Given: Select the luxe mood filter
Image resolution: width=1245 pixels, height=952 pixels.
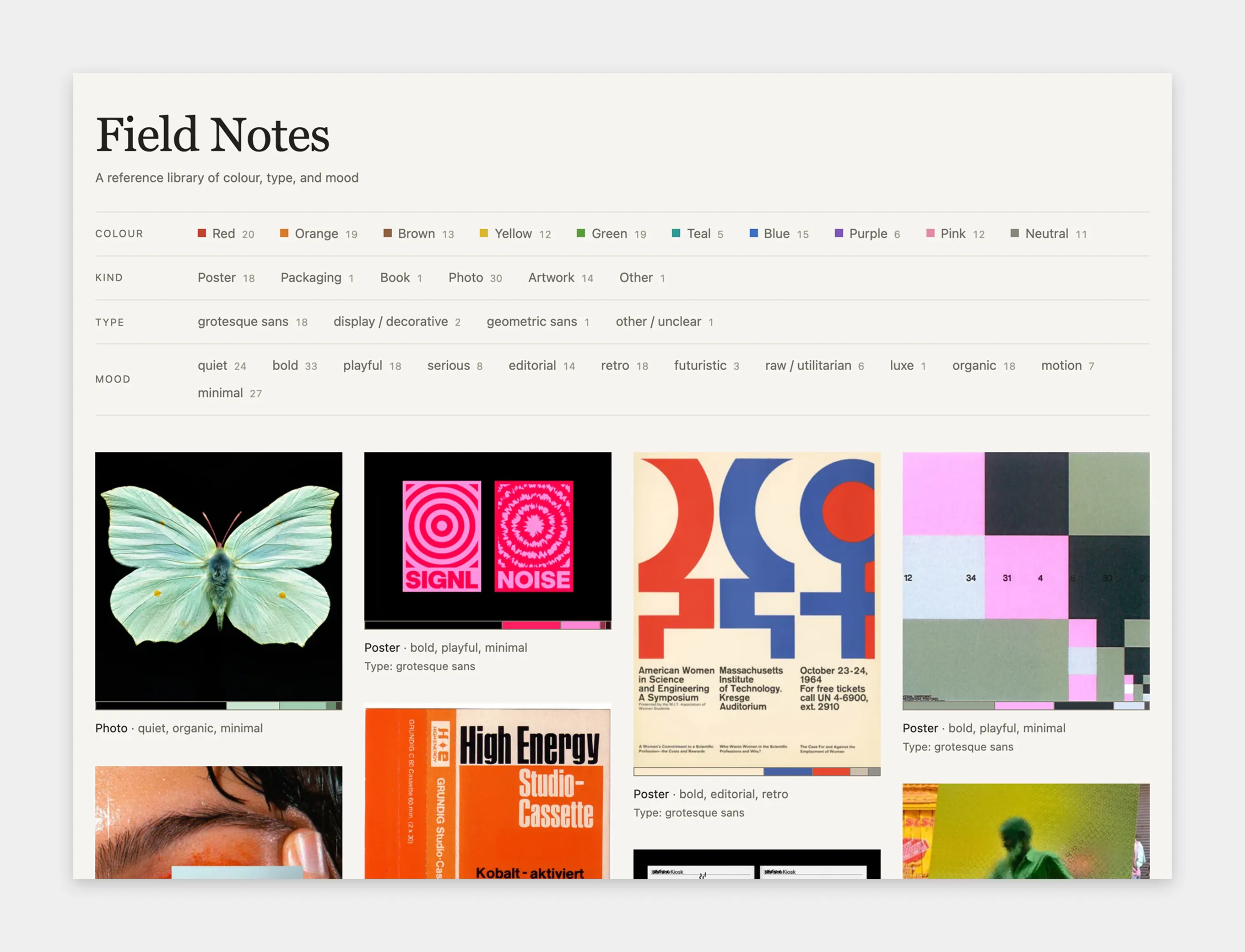Looking at the screenshot, I should point(907,366).
